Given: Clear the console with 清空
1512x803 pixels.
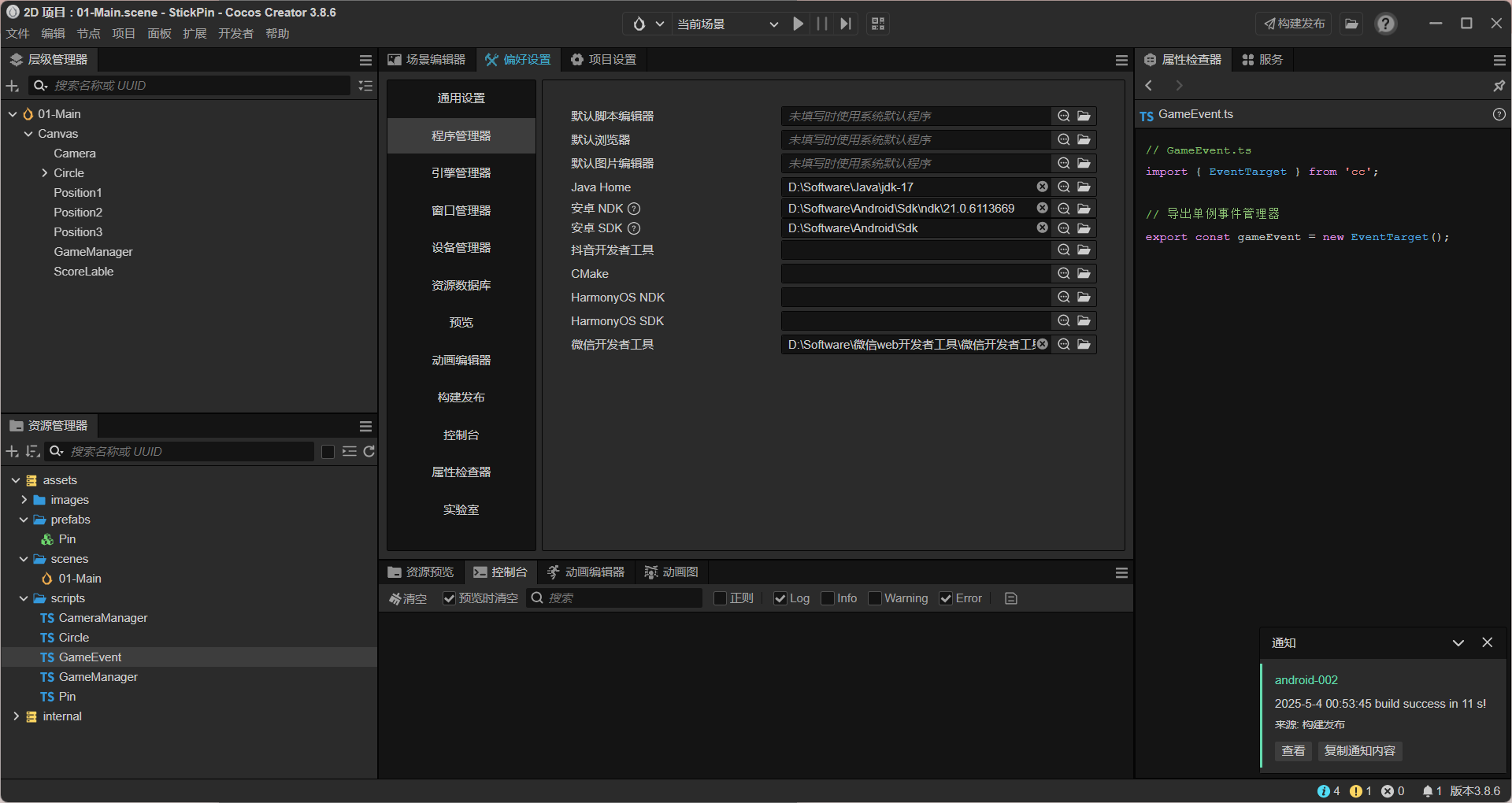Looking at the screenshot, I should coord(408,598).
